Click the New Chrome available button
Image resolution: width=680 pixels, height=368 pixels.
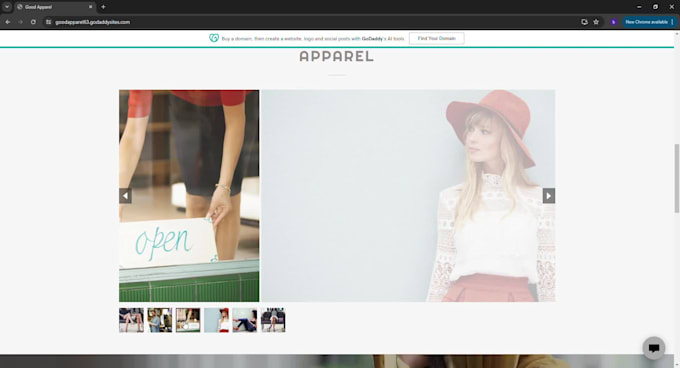(646, 22)
